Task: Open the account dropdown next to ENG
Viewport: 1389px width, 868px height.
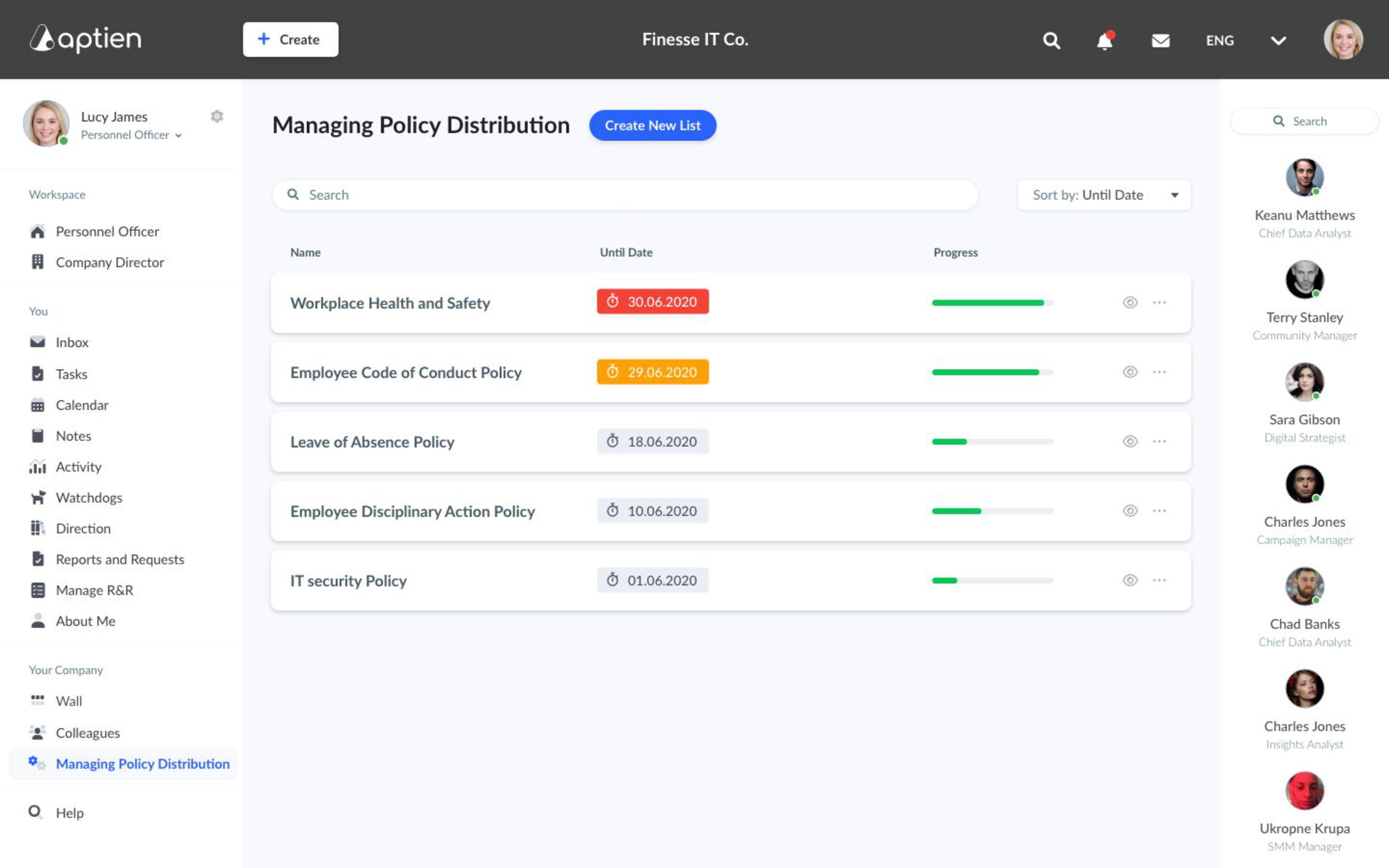Action: tap(1278, 40)
